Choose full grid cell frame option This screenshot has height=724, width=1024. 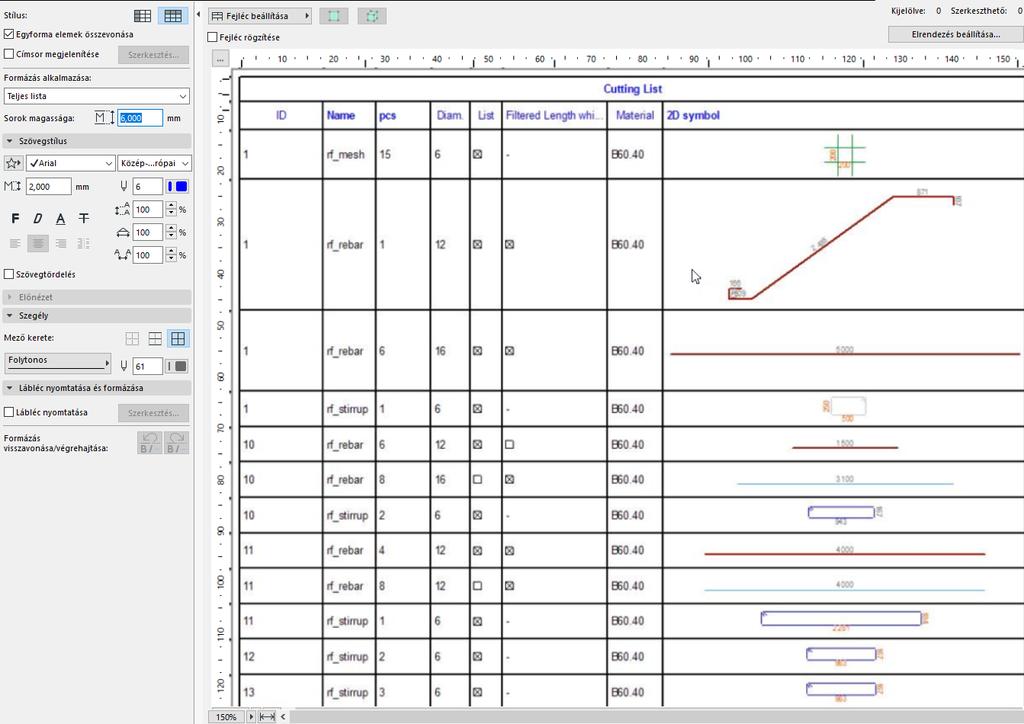(x=178, y=338)
